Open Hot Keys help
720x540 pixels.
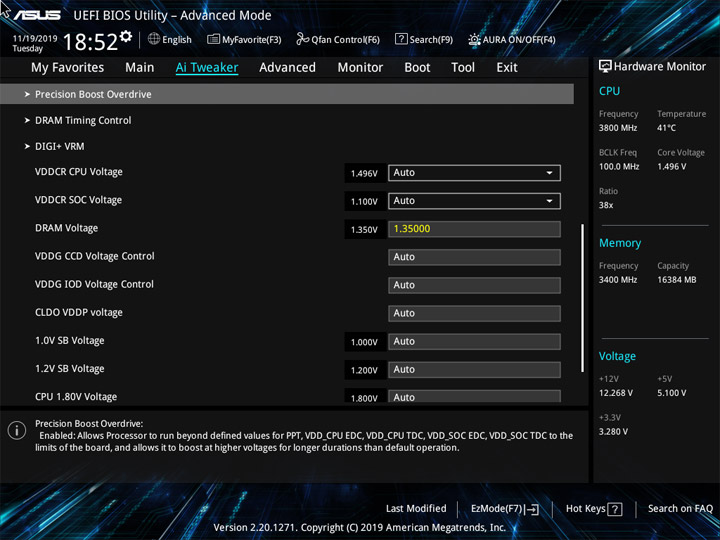pyautogui.click(x=594, y=509)
